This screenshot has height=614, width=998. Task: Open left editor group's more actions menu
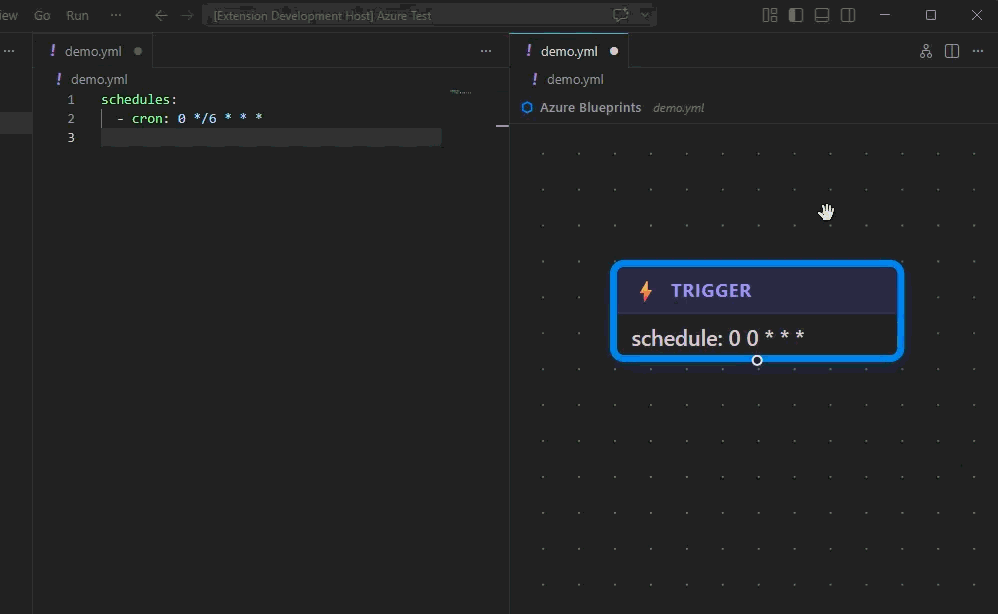coord(486,51)
